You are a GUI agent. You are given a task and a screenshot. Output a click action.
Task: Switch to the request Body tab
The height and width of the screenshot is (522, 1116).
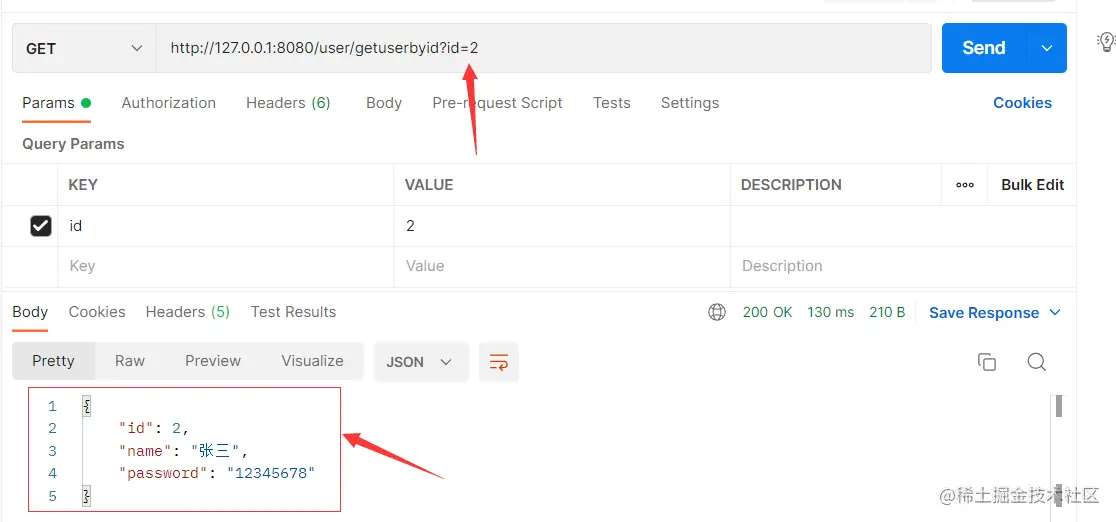[384, 103]
